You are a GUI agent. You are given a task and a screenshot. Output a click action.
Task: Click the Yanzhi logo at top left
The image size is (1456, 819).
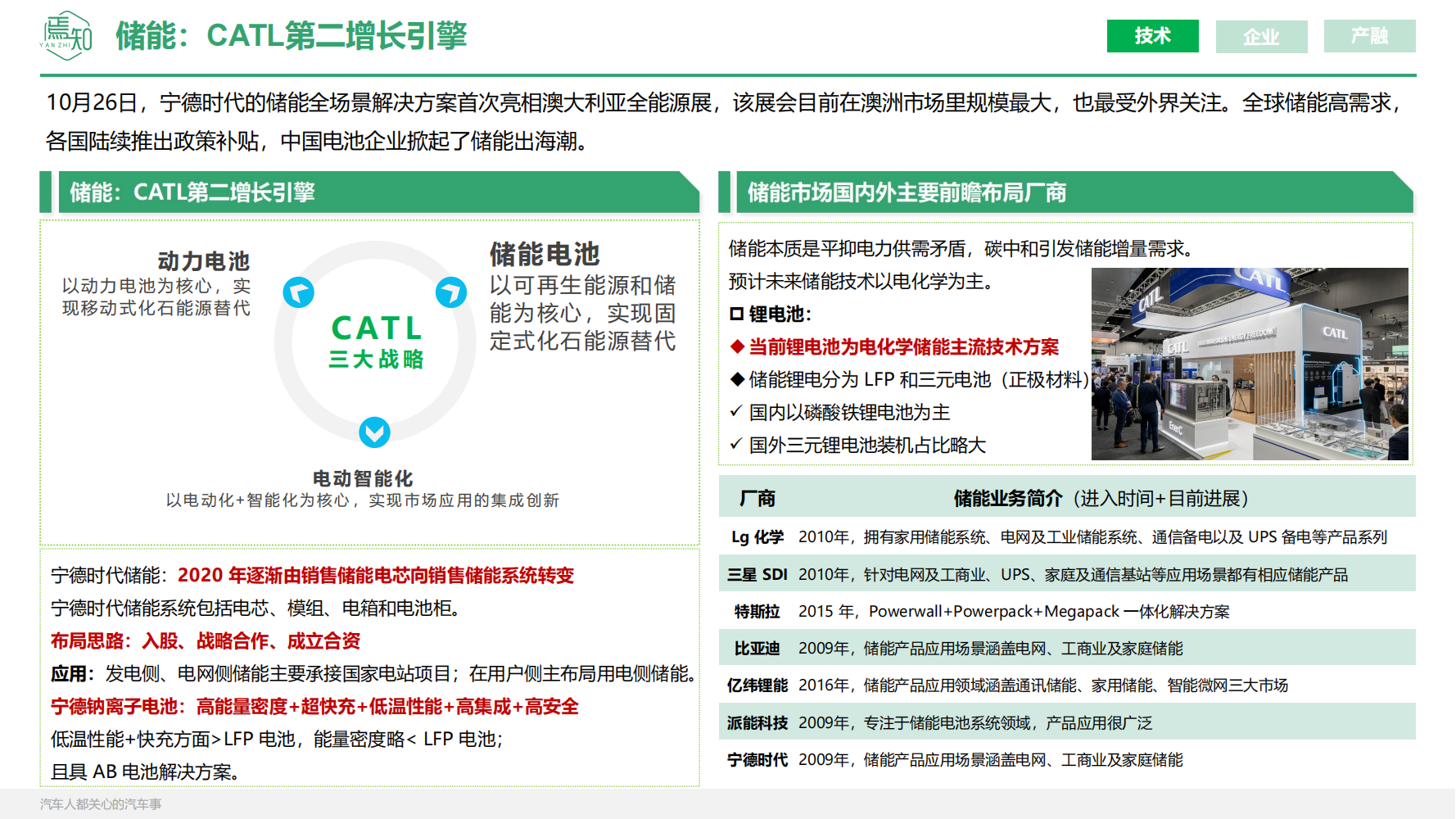66,36
